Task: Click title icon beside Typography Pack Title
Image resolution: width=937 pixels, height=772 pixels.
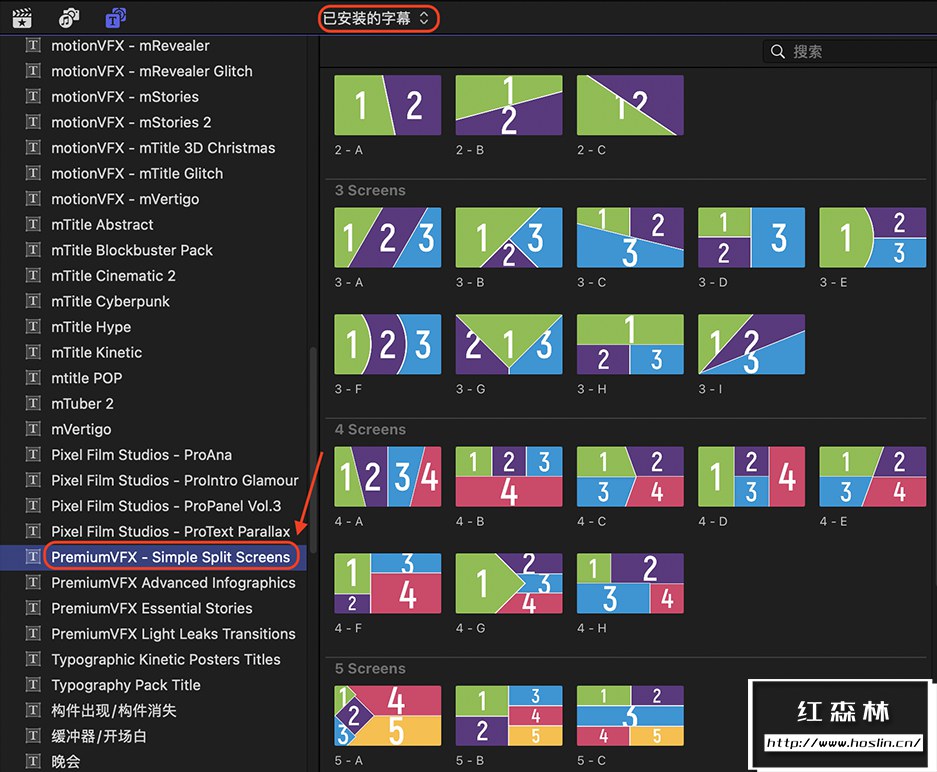Action: coord(33,685)
